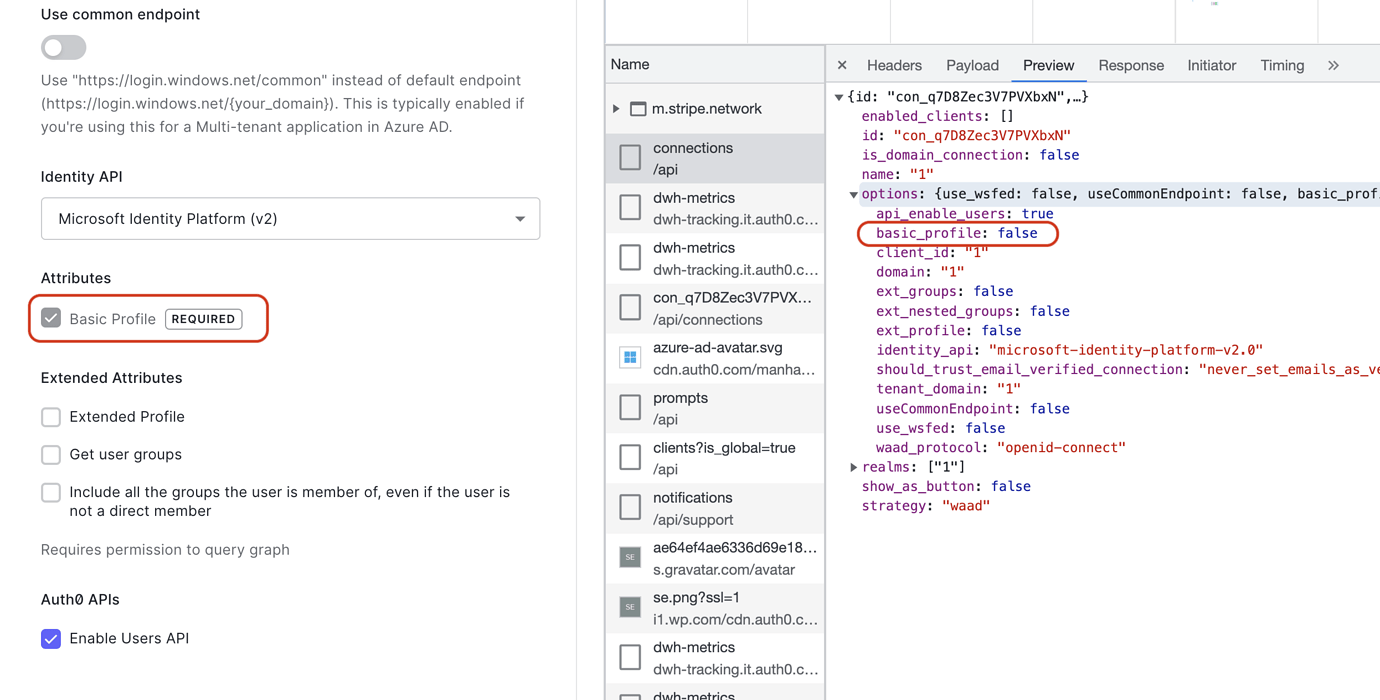Open the Identity API dropdown
The width and height of the screenshot is (1380, 700).
(290, 218)
